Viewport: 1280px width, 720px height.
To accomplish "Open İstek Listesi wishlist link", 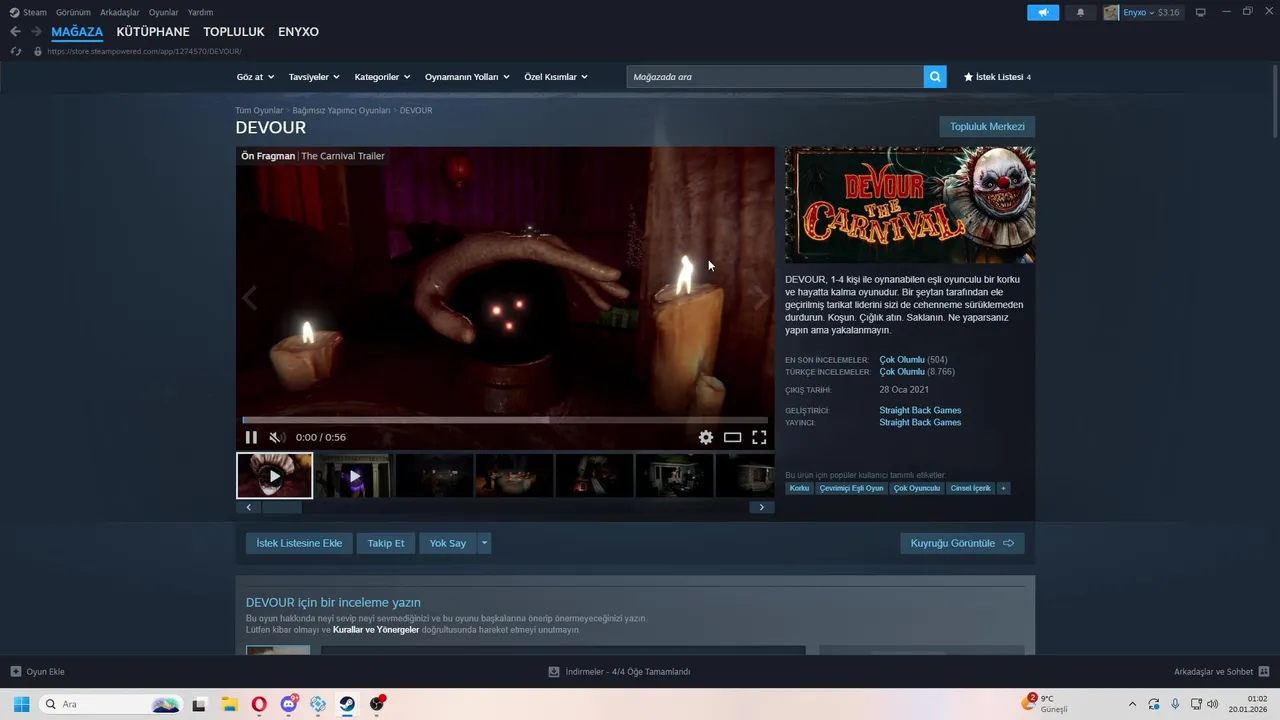I will click(997, 77).
